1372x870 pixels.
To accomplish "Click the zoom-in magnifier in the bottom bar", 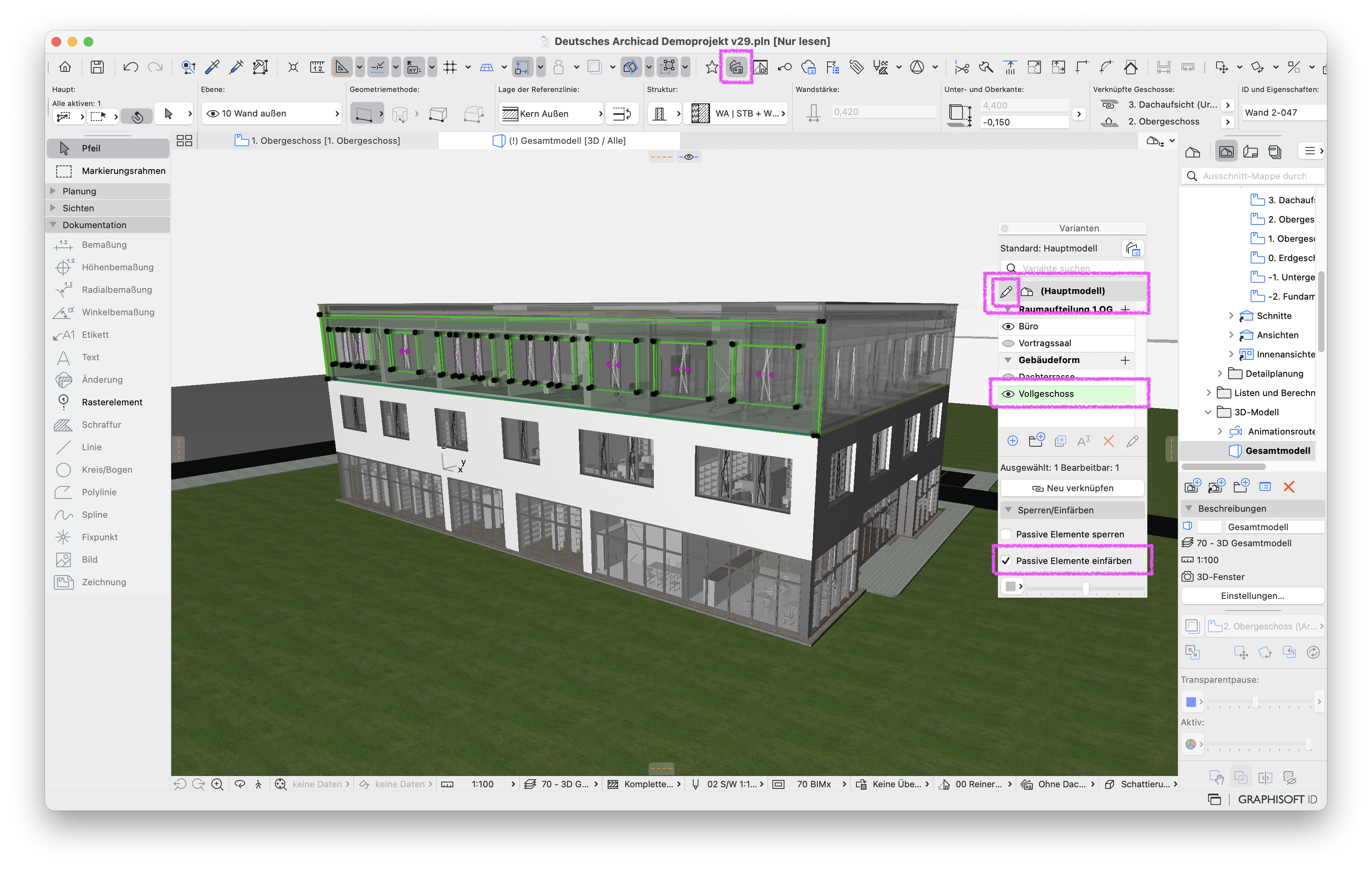I will pos(217,784).
